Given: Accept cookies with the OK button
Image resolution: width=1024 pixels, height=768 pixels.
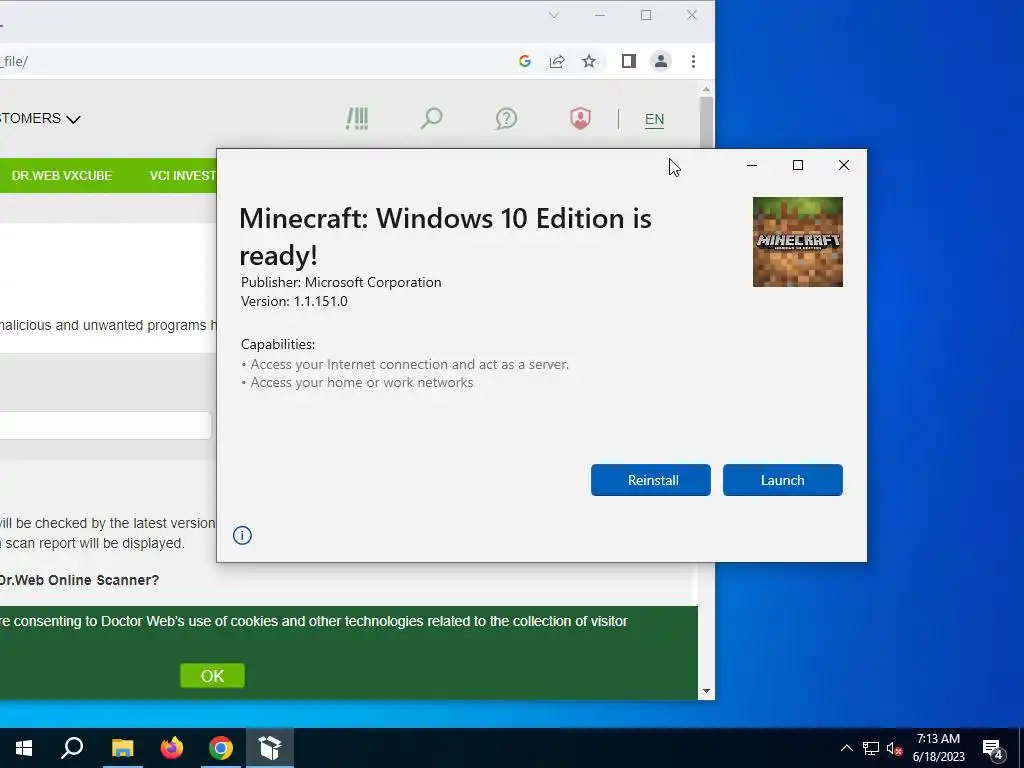Looking at the screenshot, I should (212, 676).
